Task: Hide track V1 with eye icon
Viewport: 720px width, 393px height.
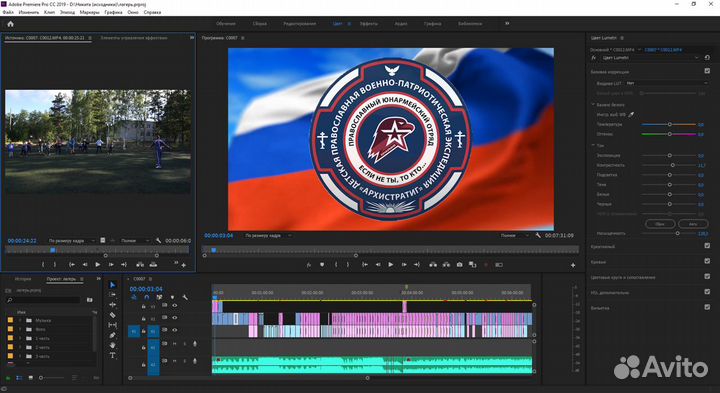Action: click(x=174, y=330)
